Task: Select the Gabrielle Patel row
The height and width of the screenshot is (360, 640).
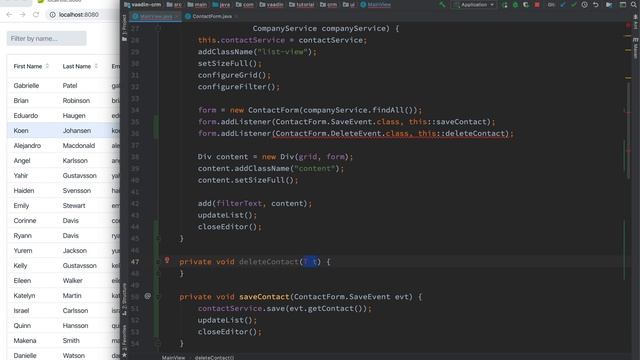Action: (63, 85)
